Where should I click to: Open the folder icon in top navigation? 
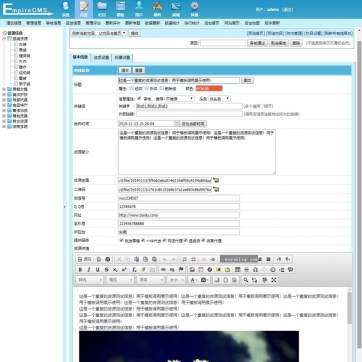102,8
